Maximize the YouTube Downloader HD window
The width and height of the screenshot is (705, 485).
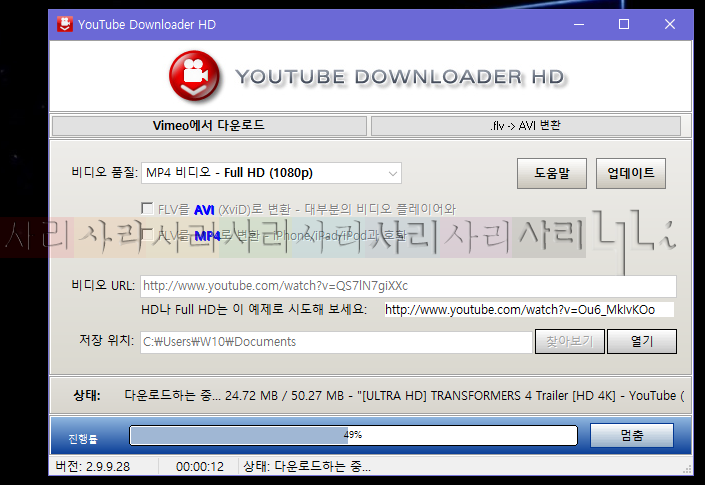pyautogui.click(x=624, y=24)
